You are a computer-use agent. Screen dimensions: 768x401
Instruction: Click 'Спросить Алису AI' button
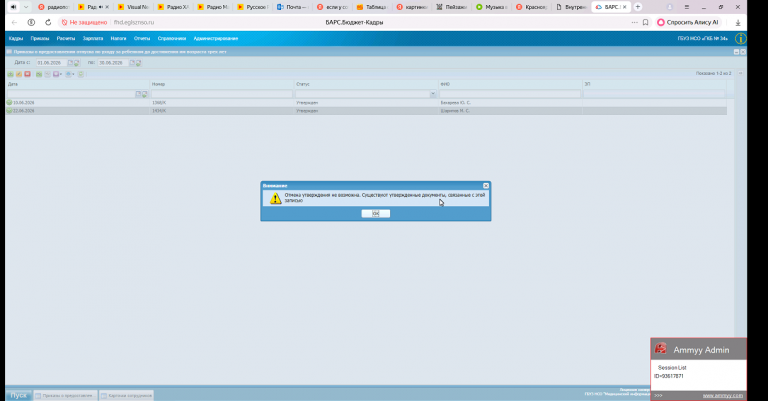(x=688, y=23)
